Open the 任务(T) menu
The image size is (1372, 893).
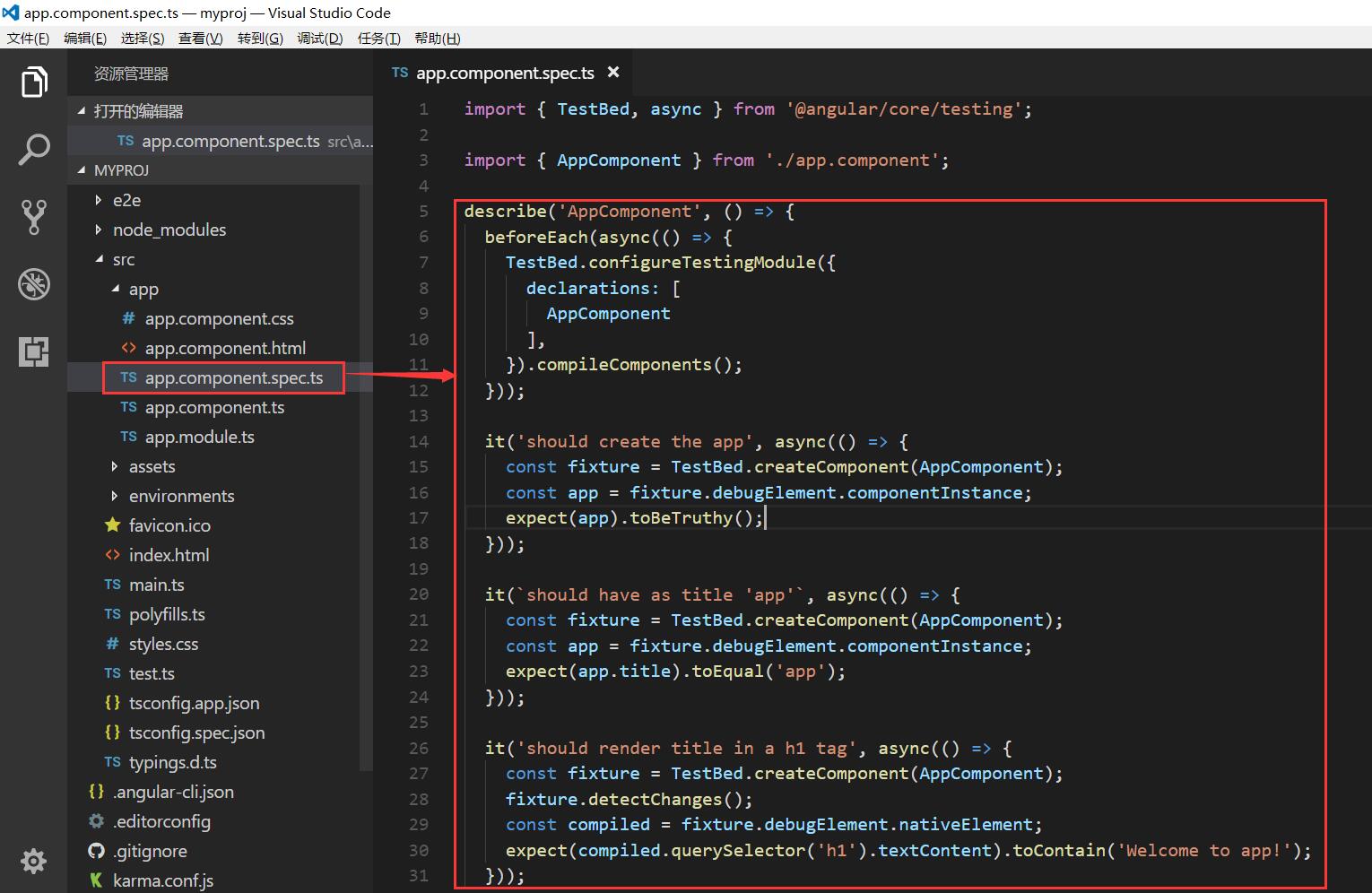(x=378, y=38)
